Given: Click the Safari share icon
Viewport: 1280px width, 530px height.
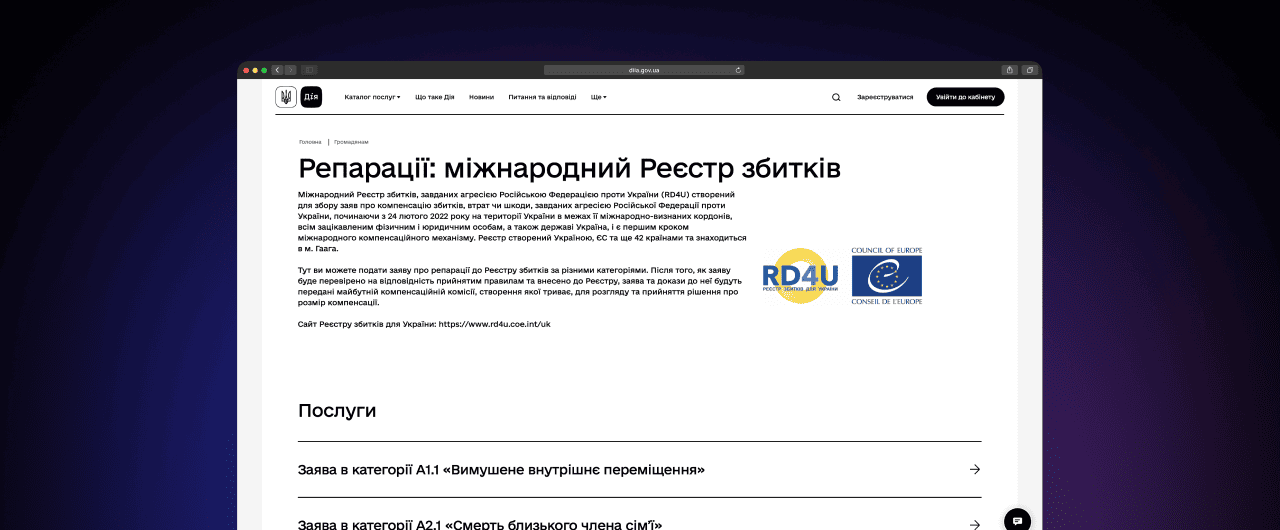Looking at the screenshot, I should (1010, 70).
